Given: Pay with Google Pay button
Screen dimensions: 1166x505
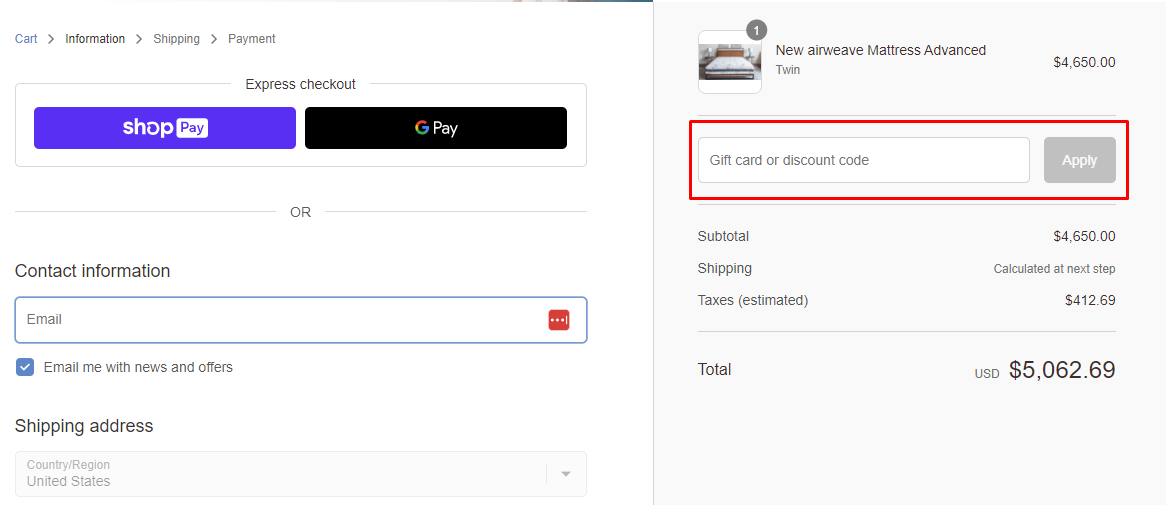Looking at the screenshot, I should 436,128.
